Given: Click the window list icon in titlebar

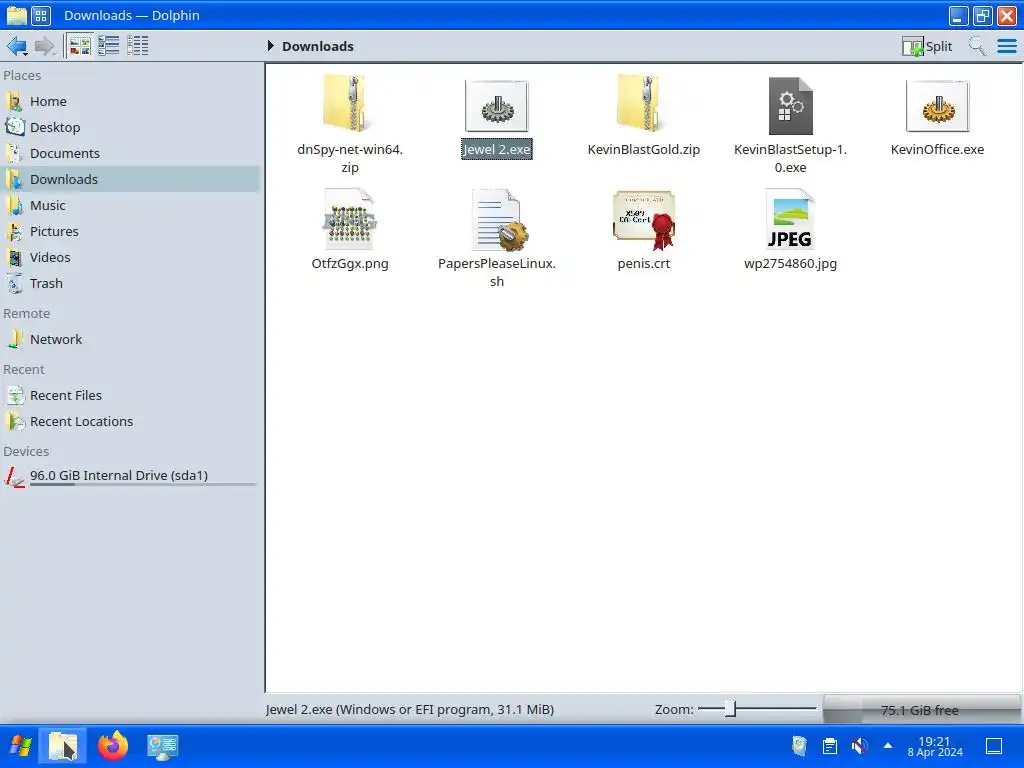Looking at the screenshot, I should click(x=40, y=15).
